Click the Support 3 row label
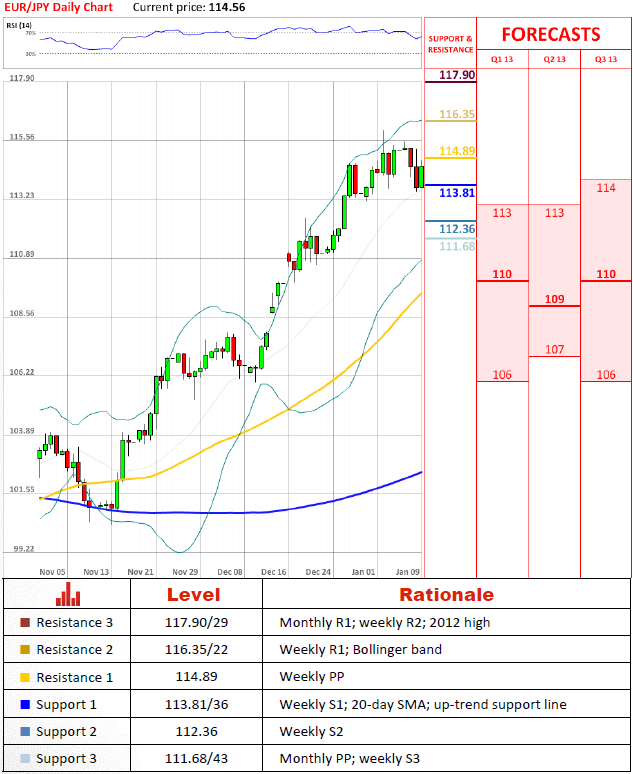 coord(66,759)
